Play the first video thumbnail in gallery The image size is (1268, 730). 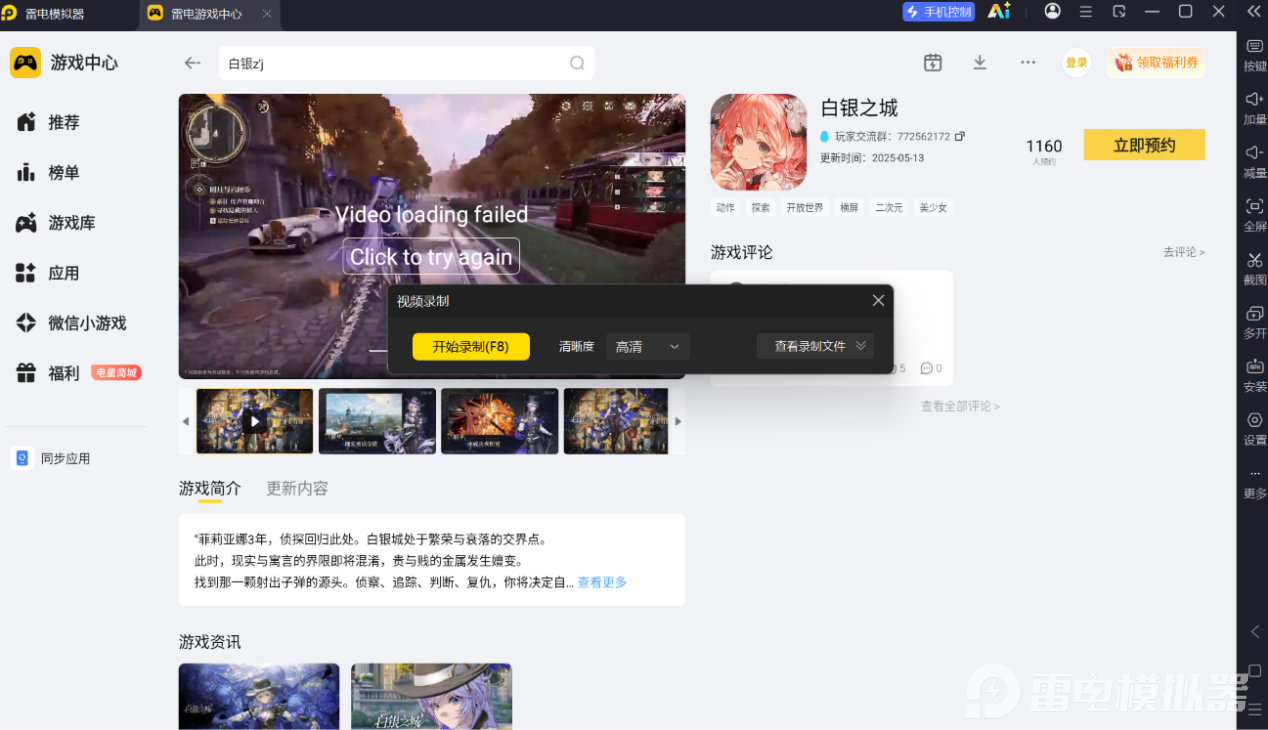pyautogui.click(x=254, y=421)
